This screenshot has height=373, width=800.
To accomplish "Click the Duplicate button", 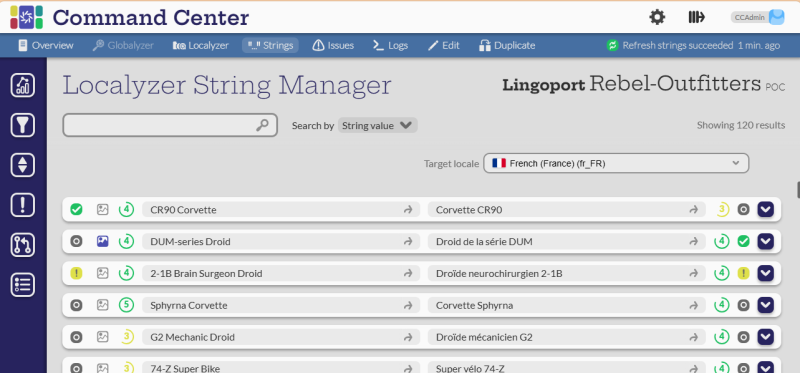I will point(507,45).
